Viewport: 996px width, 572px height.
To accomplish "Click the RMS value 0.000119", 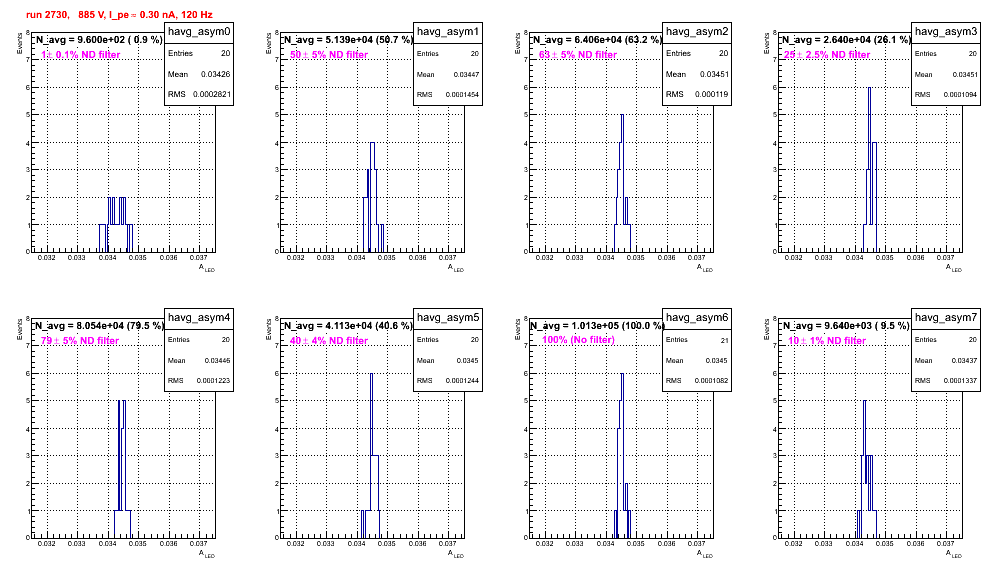I will pyautogui.click(x=711, y=94).
